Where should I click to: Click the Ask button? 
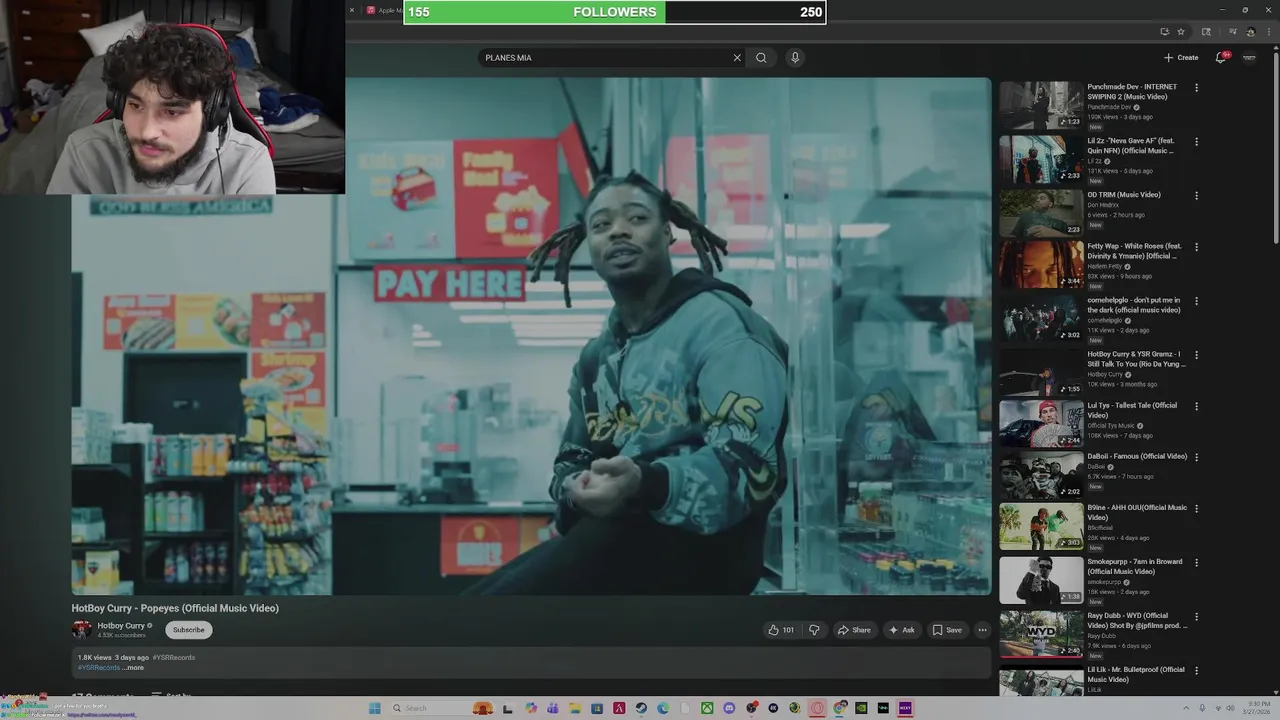click(901, 630)
